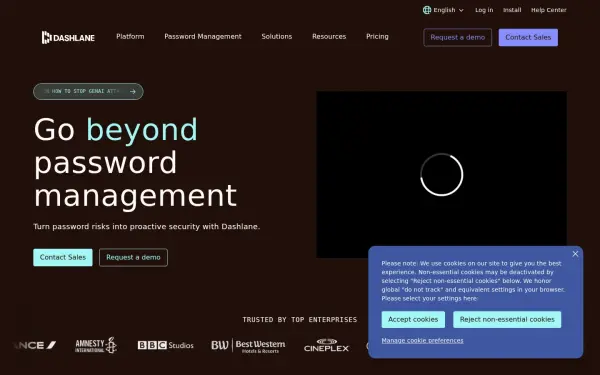600x375 pixels.
Task: Click the Cineplex logo
Action: pyautogui.click(x=326, y=345)
